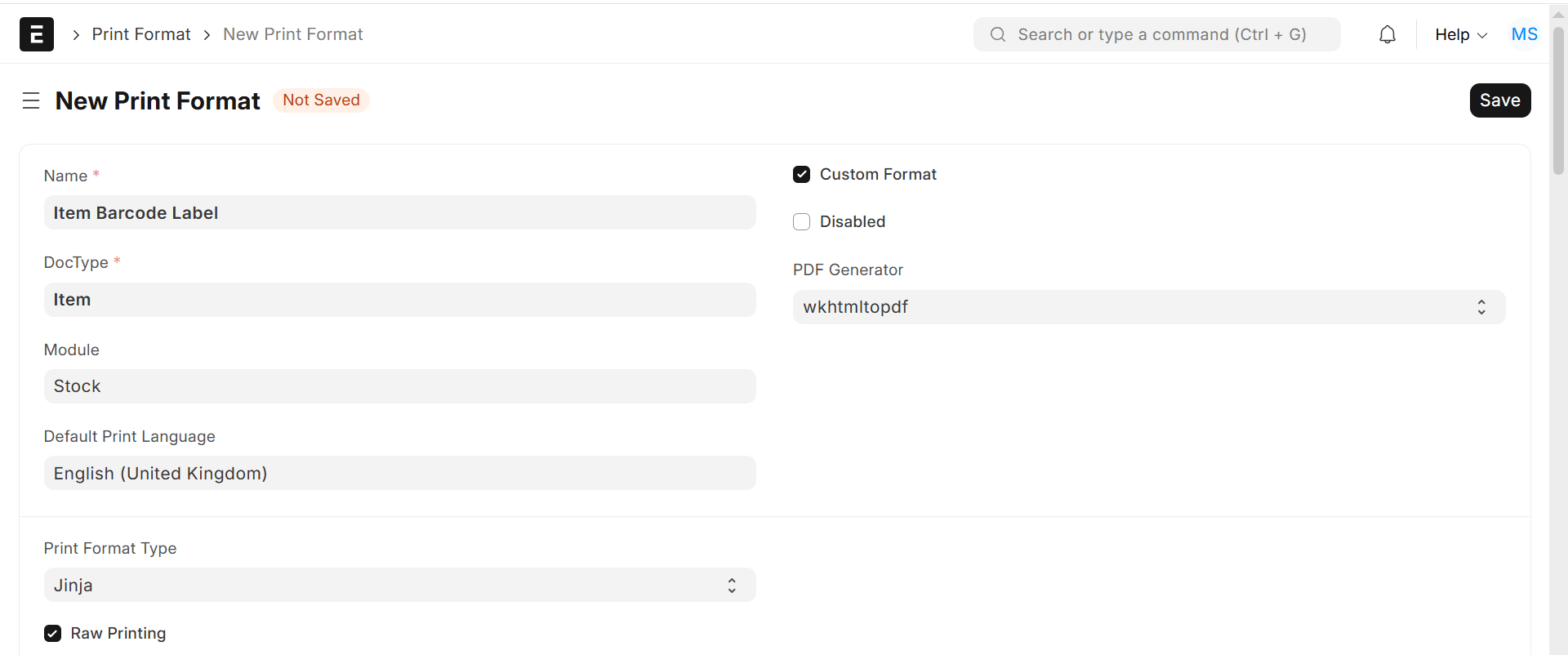Go to the Print Format breadcrumb
The image size is (1568, 655).
pyautogui.click(x=141, y=34)
